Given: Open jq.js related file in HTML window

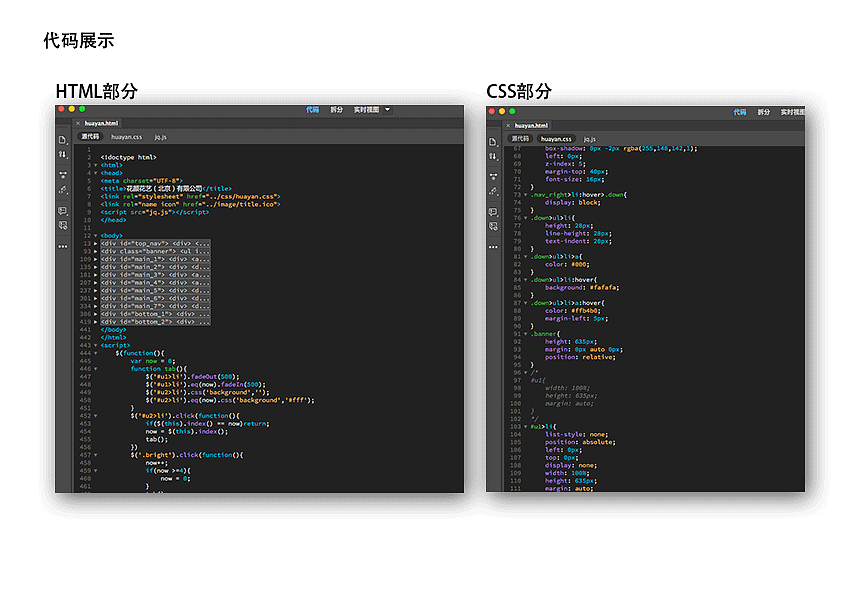Looking at the screenshot, I should tap(161, 137).
